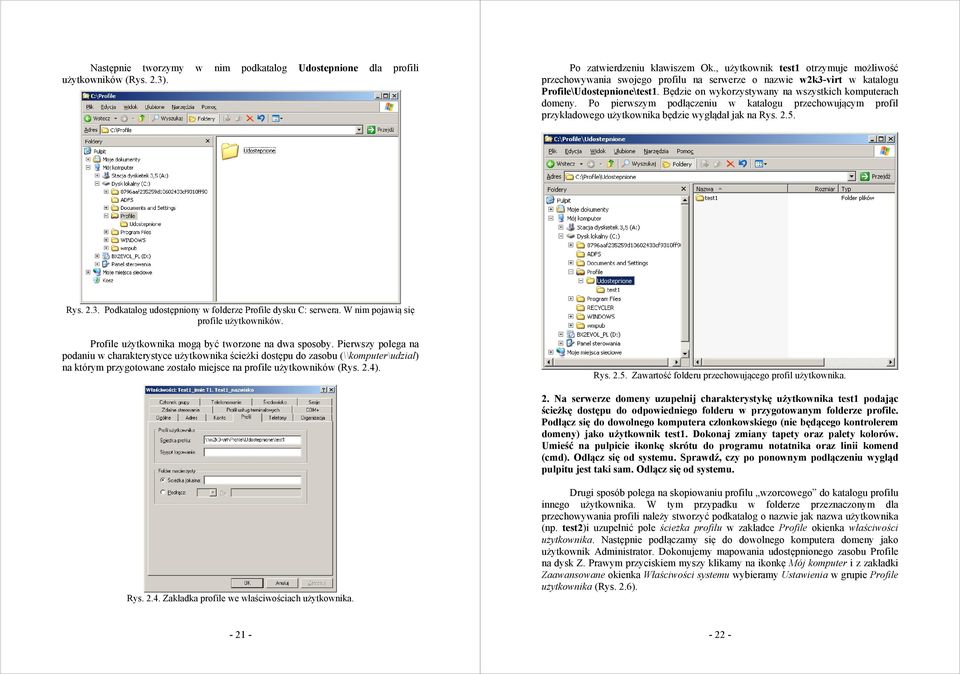Toggle Foldery button in C:\Profile window toolbar
Image resolution: width=960 pixels, height=674 pixels.
[201, 118]
